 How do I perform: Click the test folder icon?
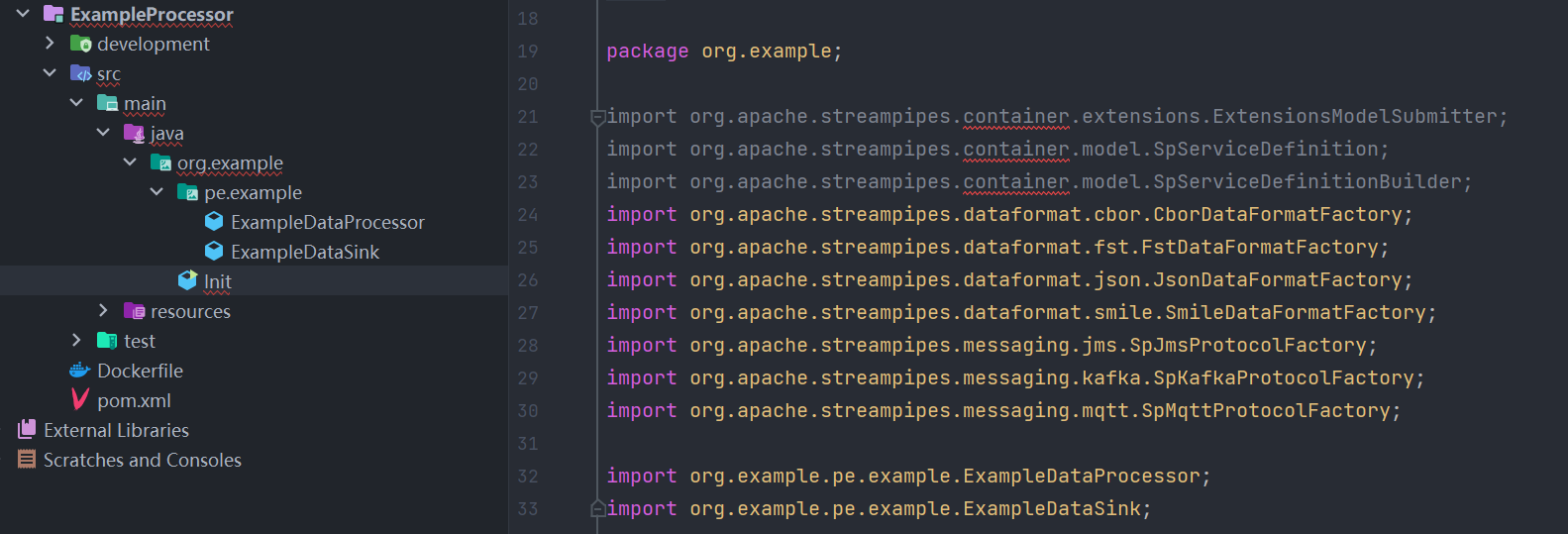point(107,341)
